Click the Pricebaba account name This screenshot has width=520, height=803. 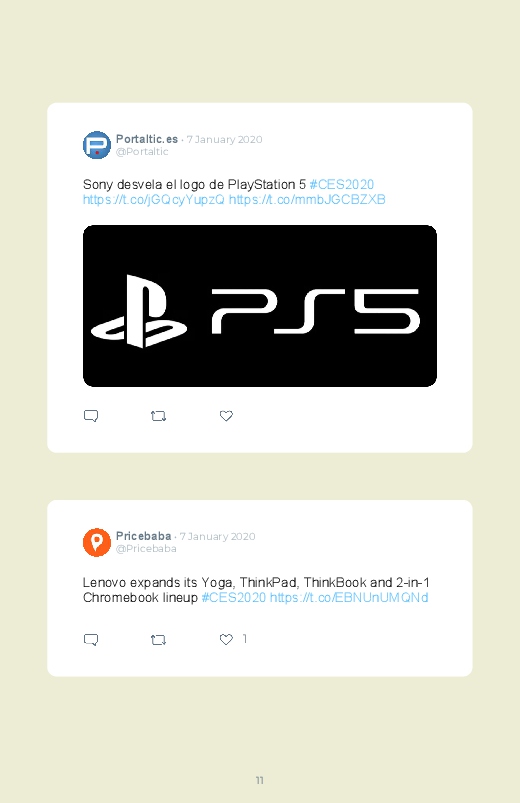coord(143,536)
